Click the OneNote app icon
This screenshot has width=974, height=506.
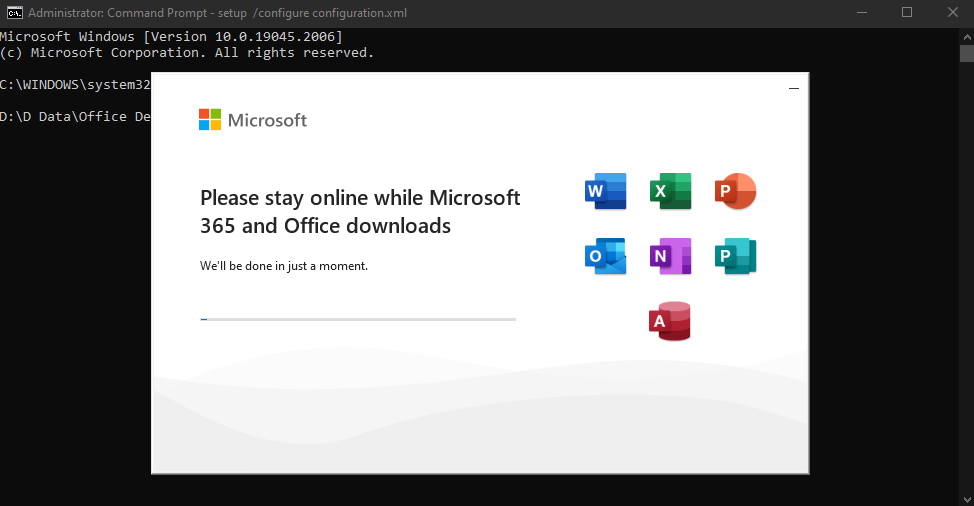pyautogui.click(x=670, y=256)
